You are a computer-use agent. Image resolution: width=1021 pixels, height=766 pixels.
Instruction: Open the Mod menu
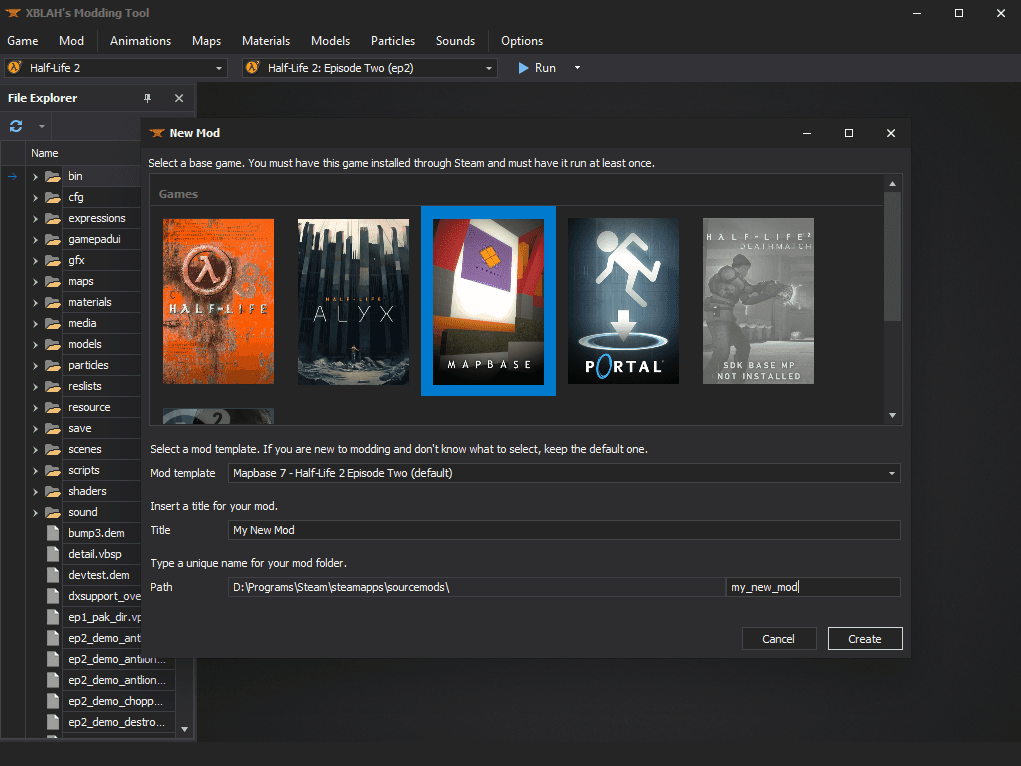pyautogui.click(x=72, y=41)
